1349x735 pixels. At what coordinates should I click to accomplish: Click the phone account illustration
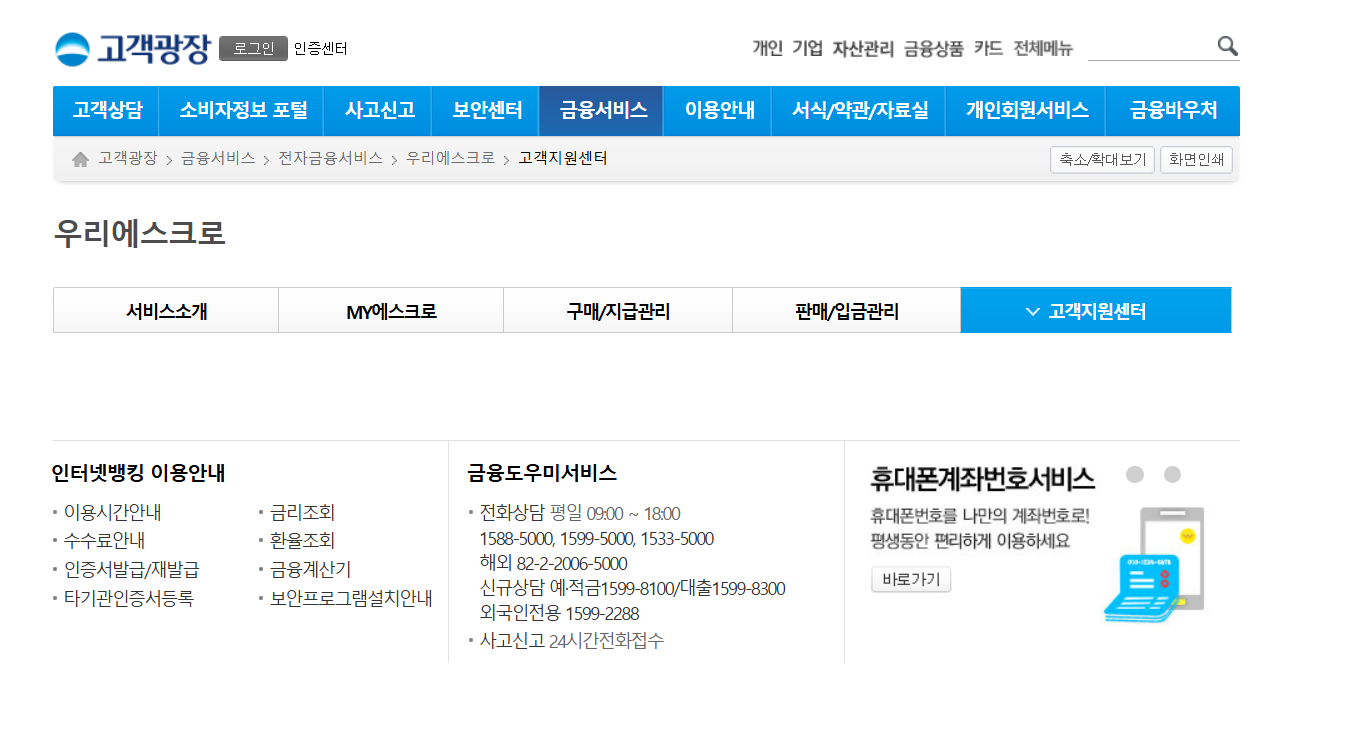click(1155, 565)
